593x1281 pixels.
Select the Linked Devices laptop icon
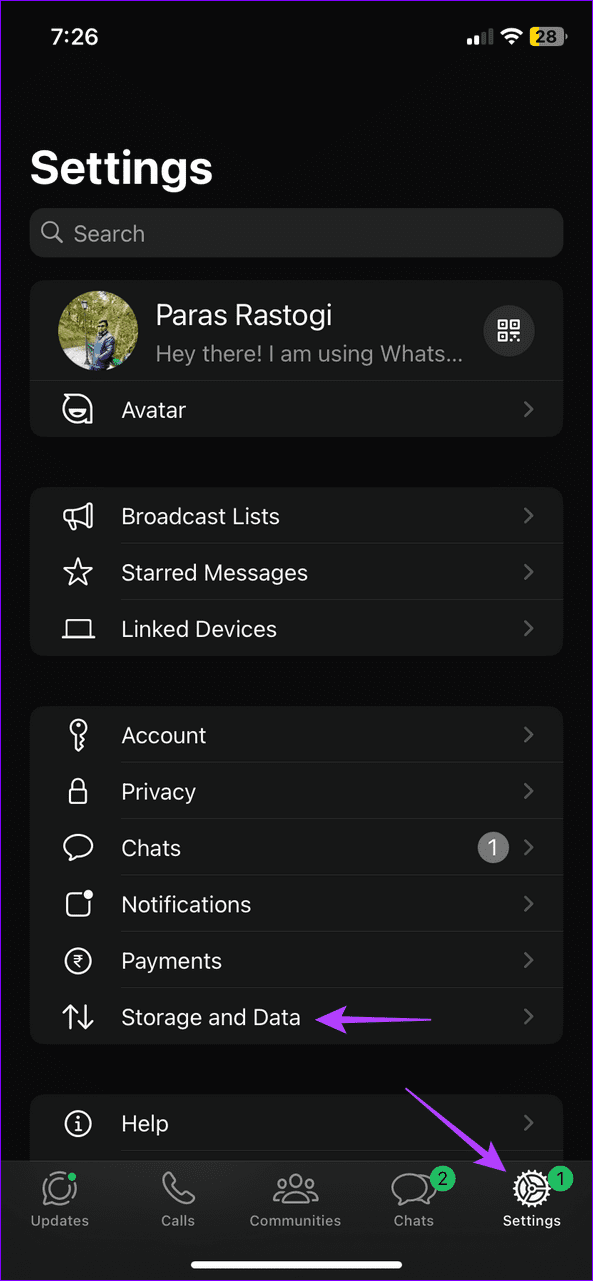[78, 628]
